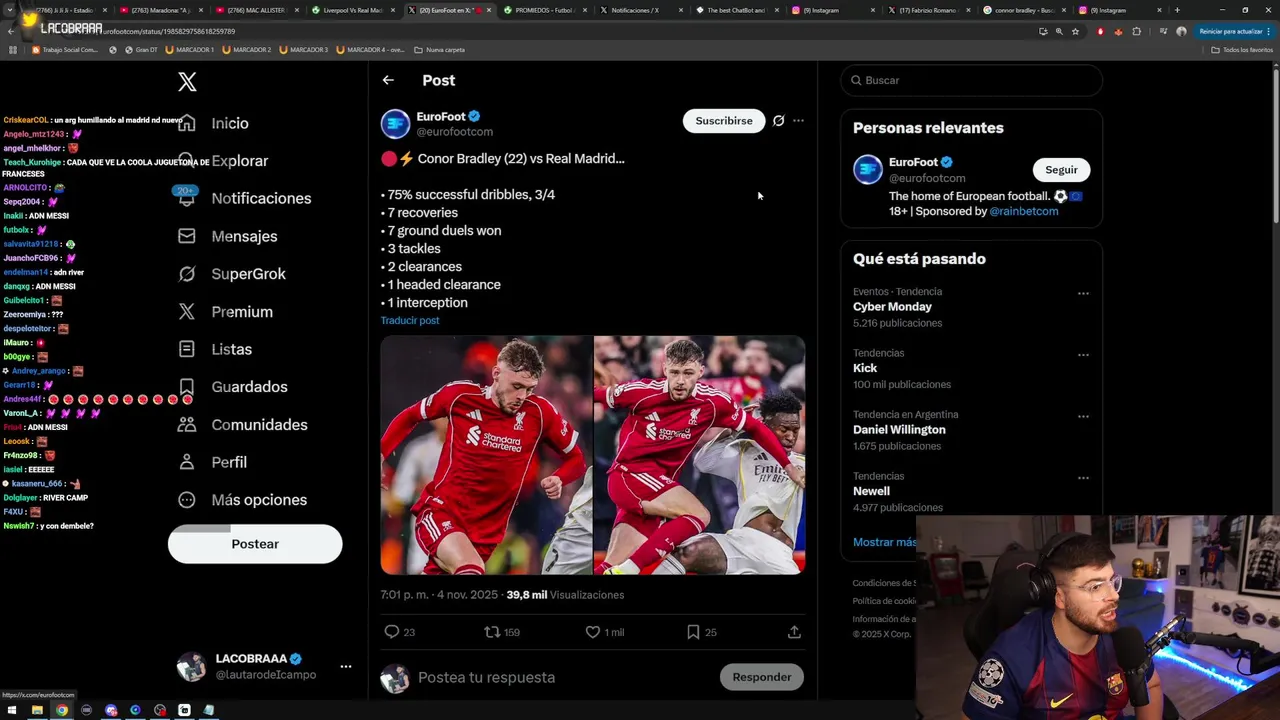Click the EuroFoot avatar on post
Viewport: 1280px width, 720px height.
pos(395,124)
